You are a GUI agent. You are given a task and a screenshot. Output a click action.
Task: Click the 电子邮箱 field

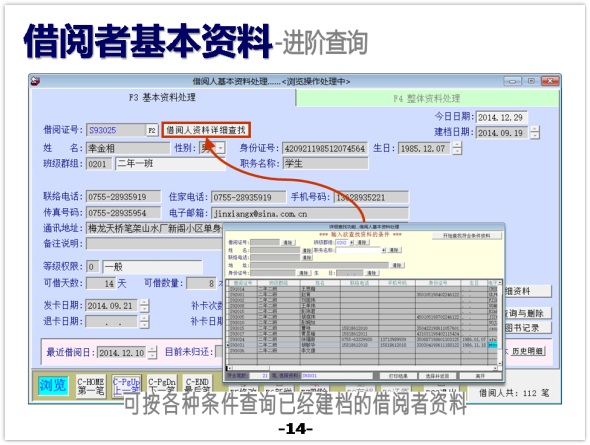pos(310,214)
